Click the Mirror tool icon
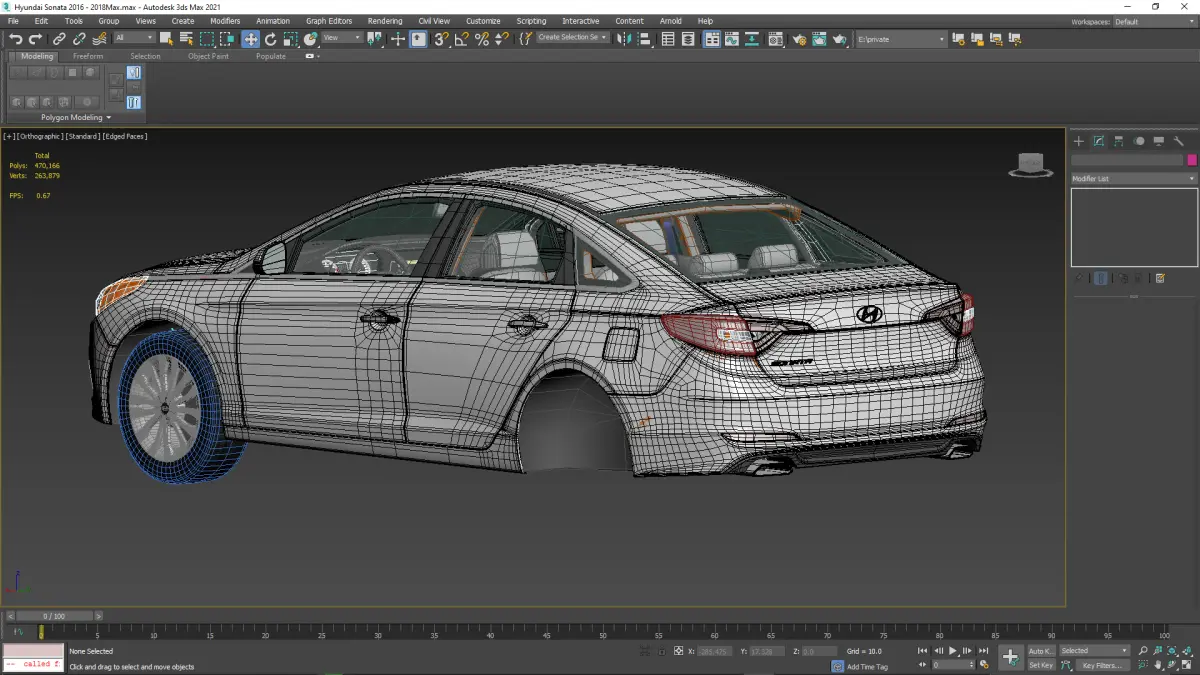This screenshot has width=1200, height=675. [625, 39]
